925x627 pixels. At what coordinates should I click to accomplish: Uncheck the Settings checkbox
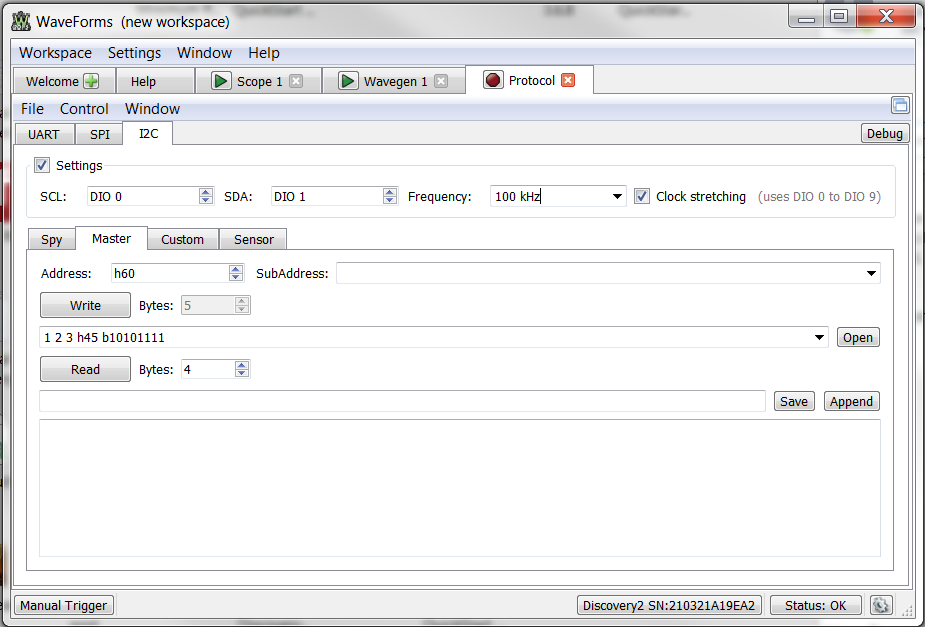point(41,165)
